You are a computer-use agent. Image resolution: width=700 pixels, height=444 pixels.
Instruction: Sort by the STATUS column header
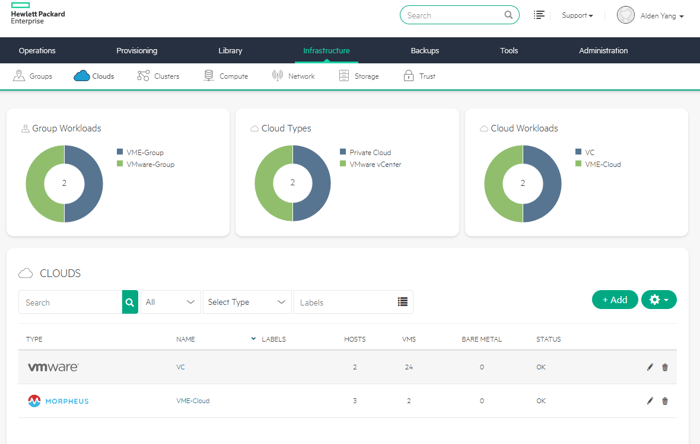click(548, 339)
